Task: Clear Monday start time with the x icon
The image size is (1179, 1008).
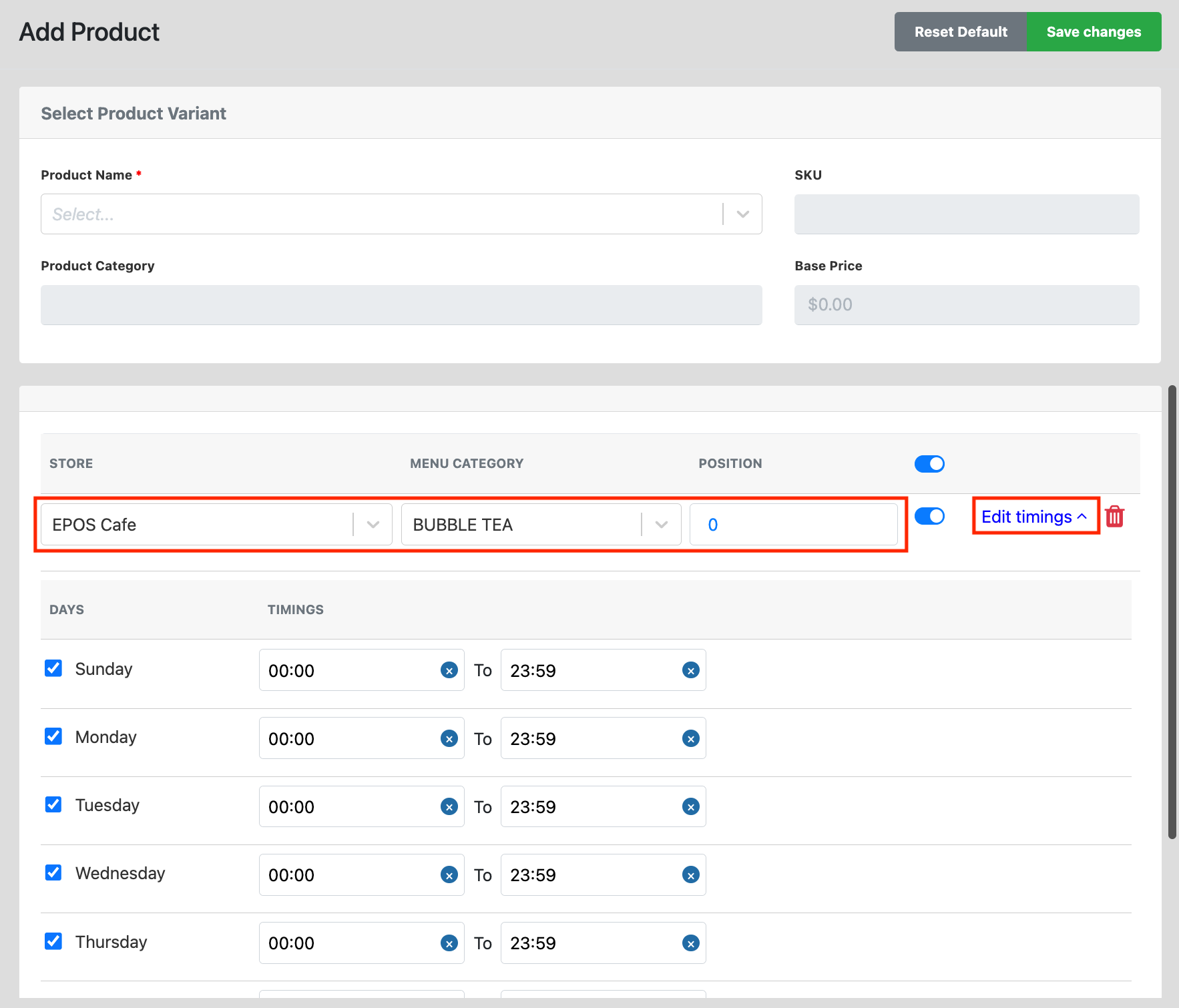Action: pyautogui.click(x=449, y=738)
